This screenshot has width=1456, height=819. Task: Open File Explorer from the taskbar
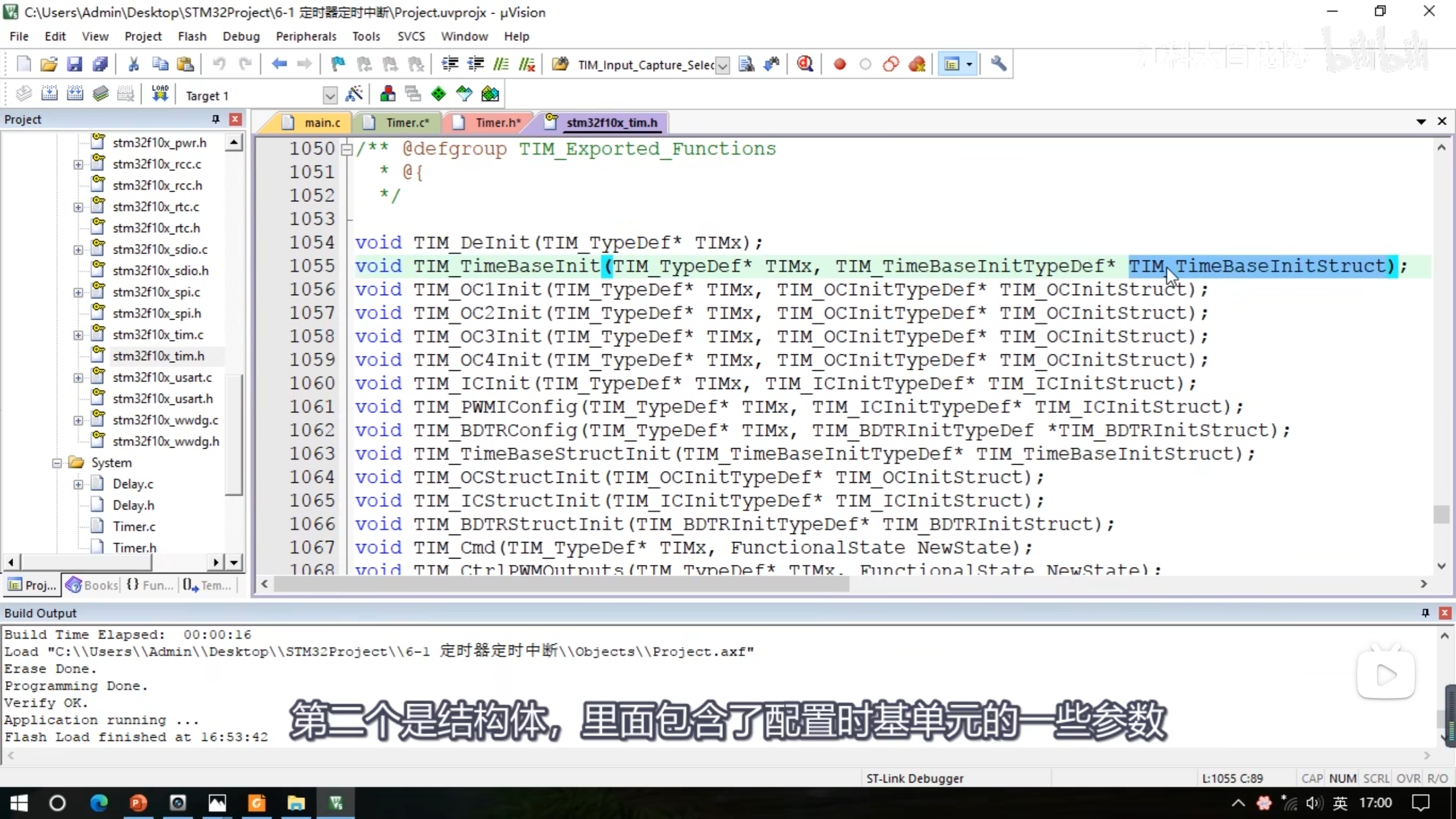296,803
